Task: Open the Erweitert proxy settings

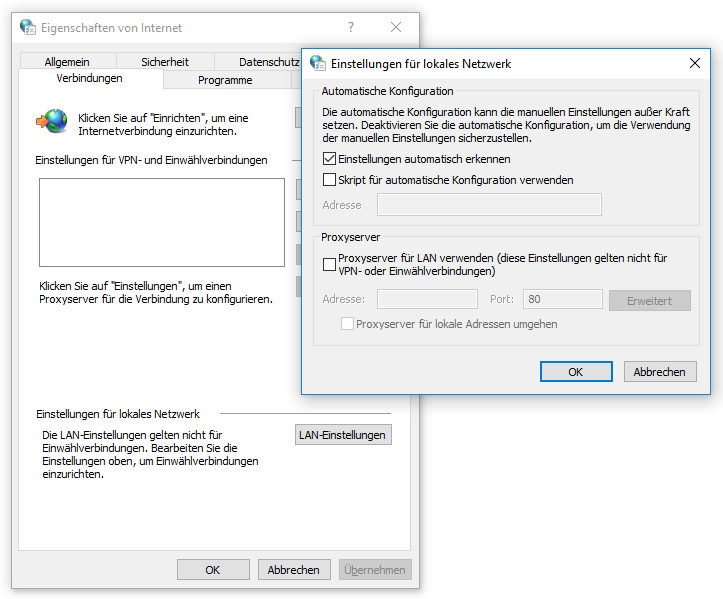Action: (x=650, y=301)
